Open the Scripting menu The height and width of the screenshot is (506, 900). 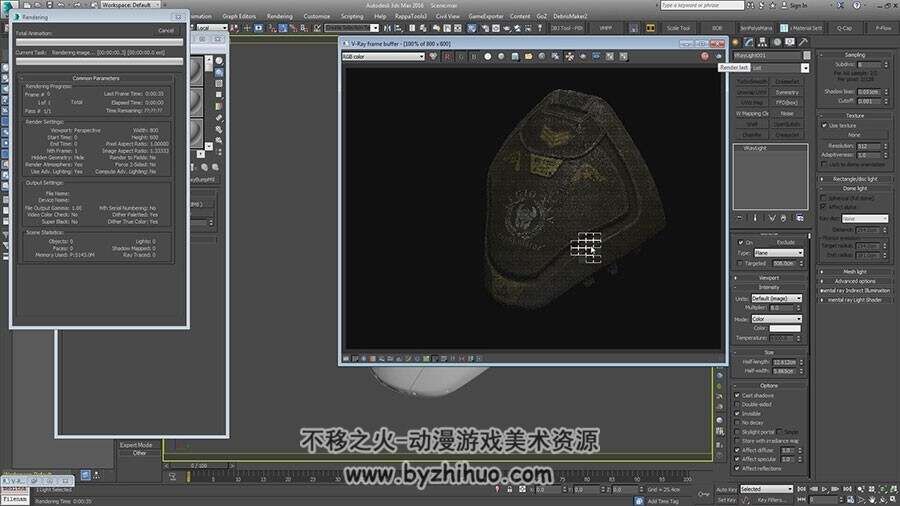tap(352, 17)
